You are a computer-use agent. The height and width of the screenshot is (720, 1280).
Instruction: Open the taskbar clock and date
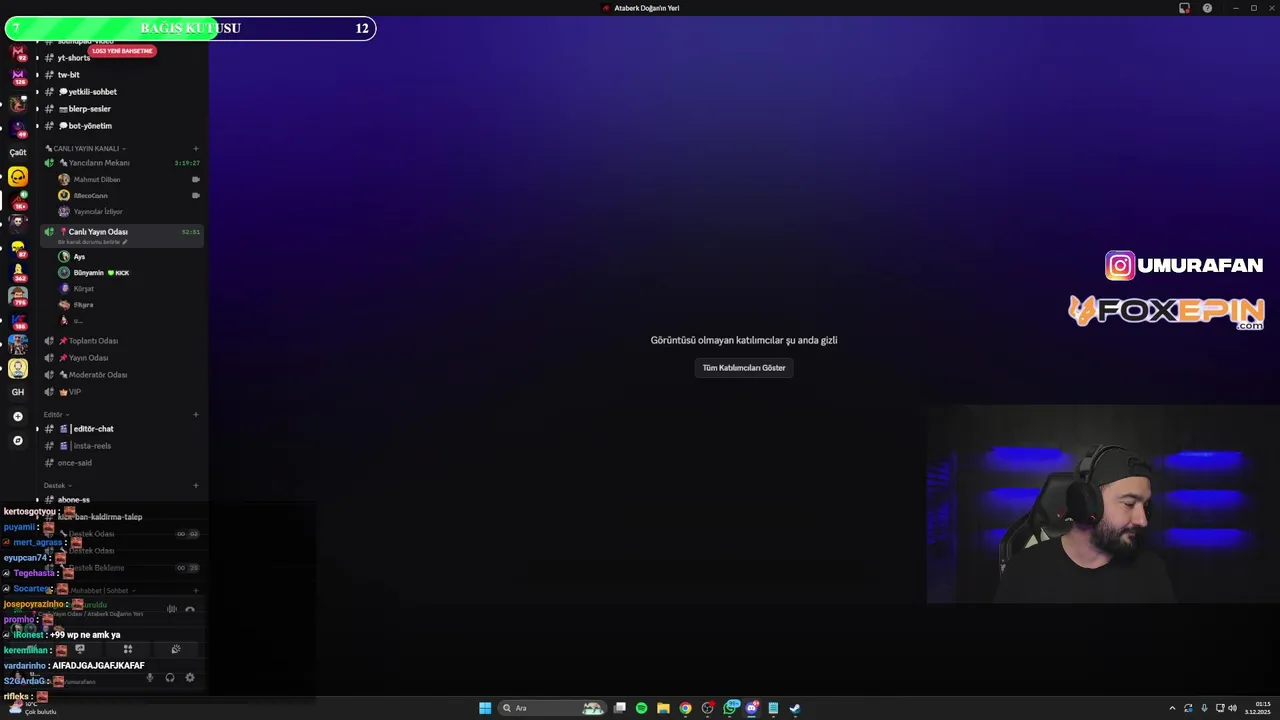[x=1258, y=708]
